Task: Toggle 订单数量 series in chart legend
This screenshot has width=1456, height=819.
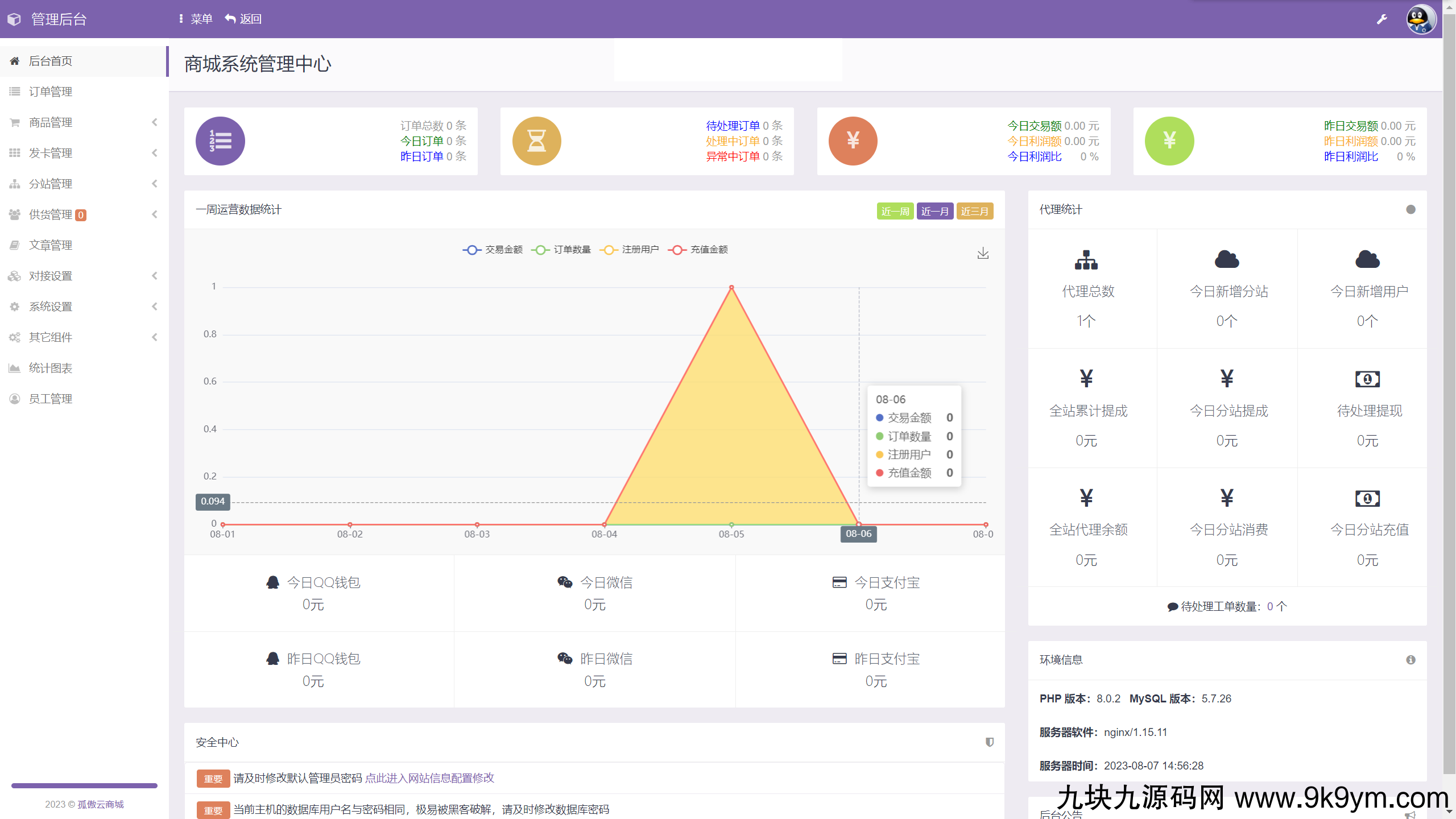Action: pos(561,250)
